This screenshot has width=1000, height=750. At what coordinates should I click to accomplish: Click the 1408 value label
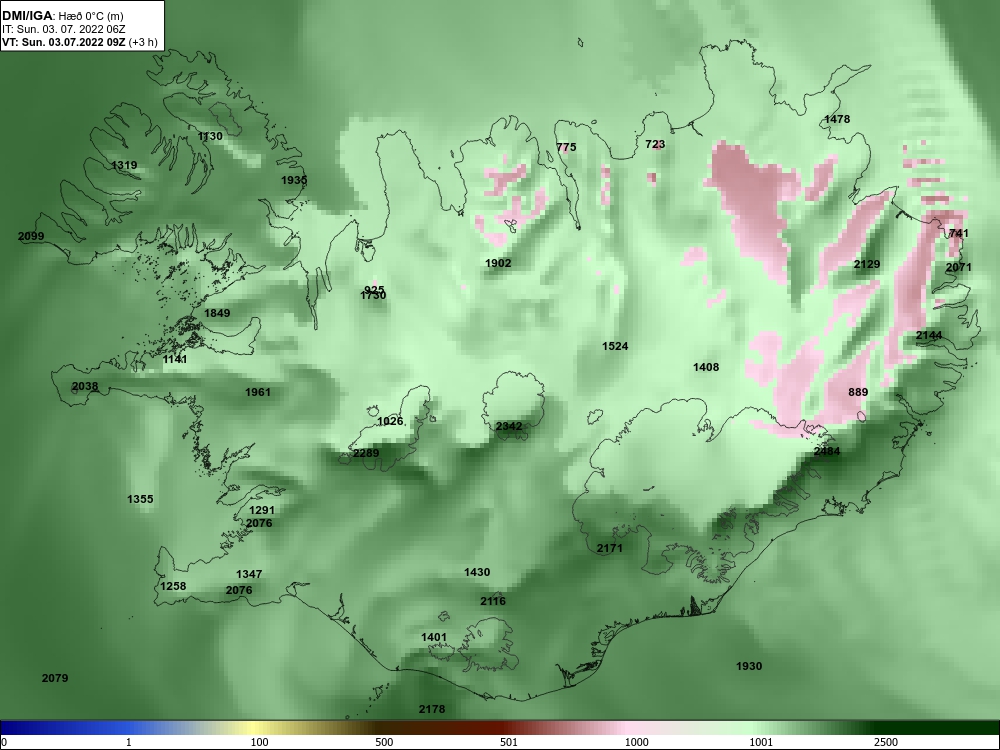706,367
